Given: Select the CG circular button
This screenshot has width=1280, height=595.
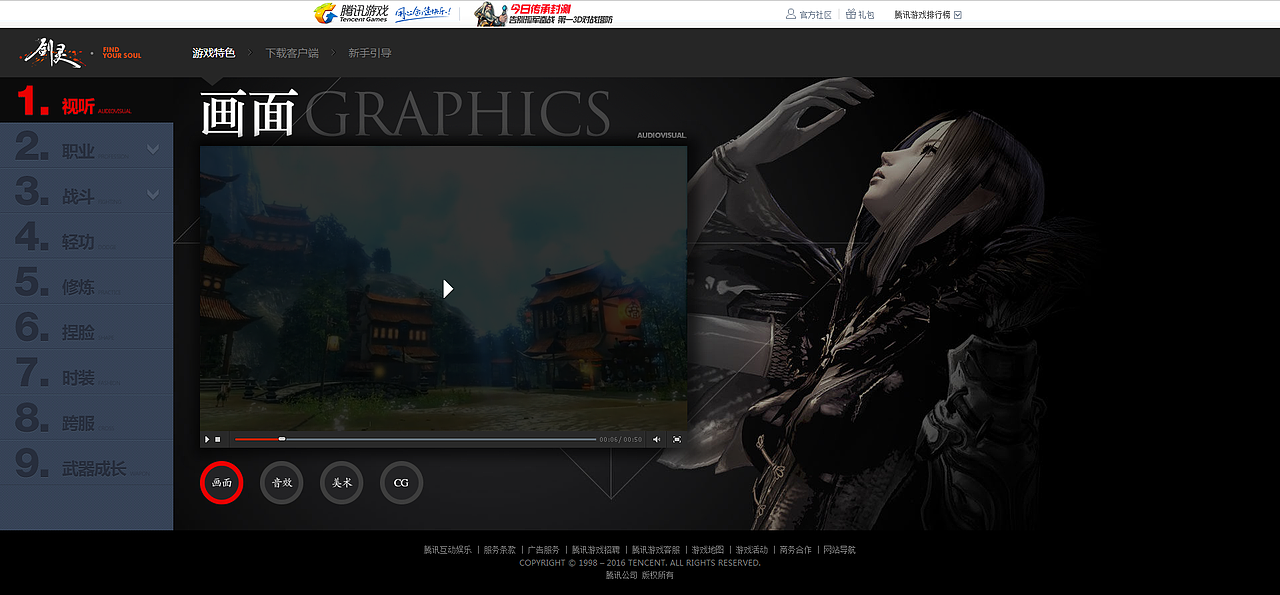Looking at the screenshot, I should tap(401, 482).
